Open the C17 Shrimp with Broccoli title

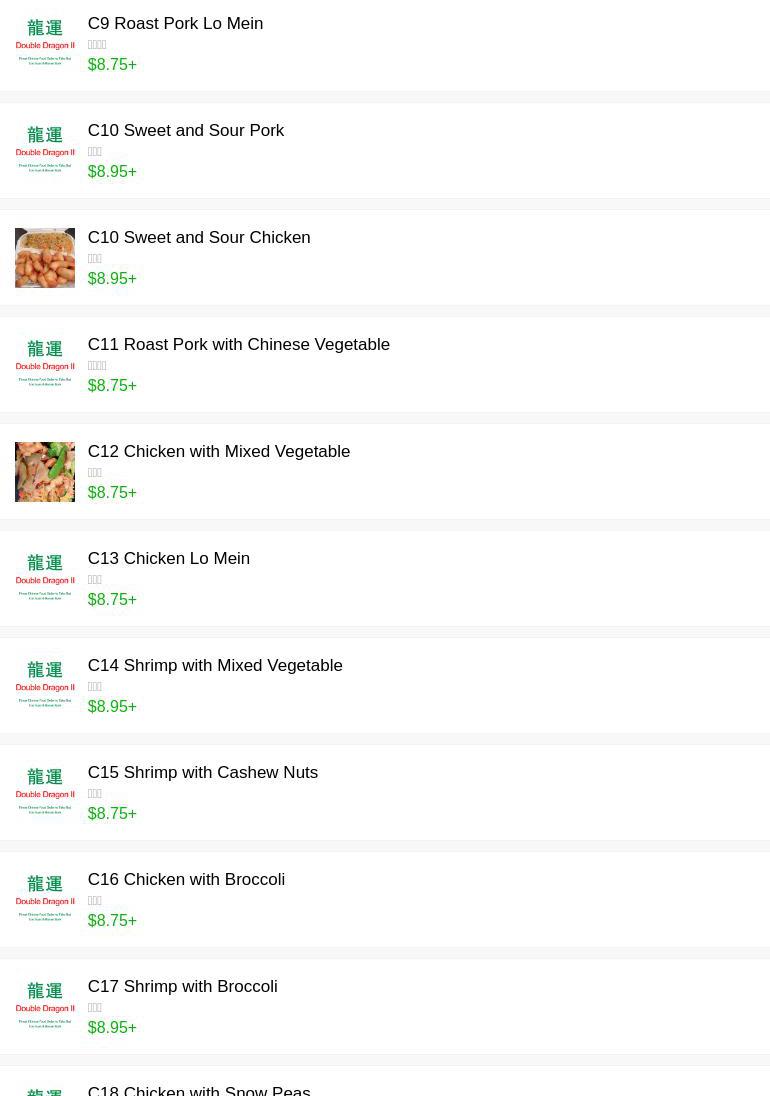point(182,986)
